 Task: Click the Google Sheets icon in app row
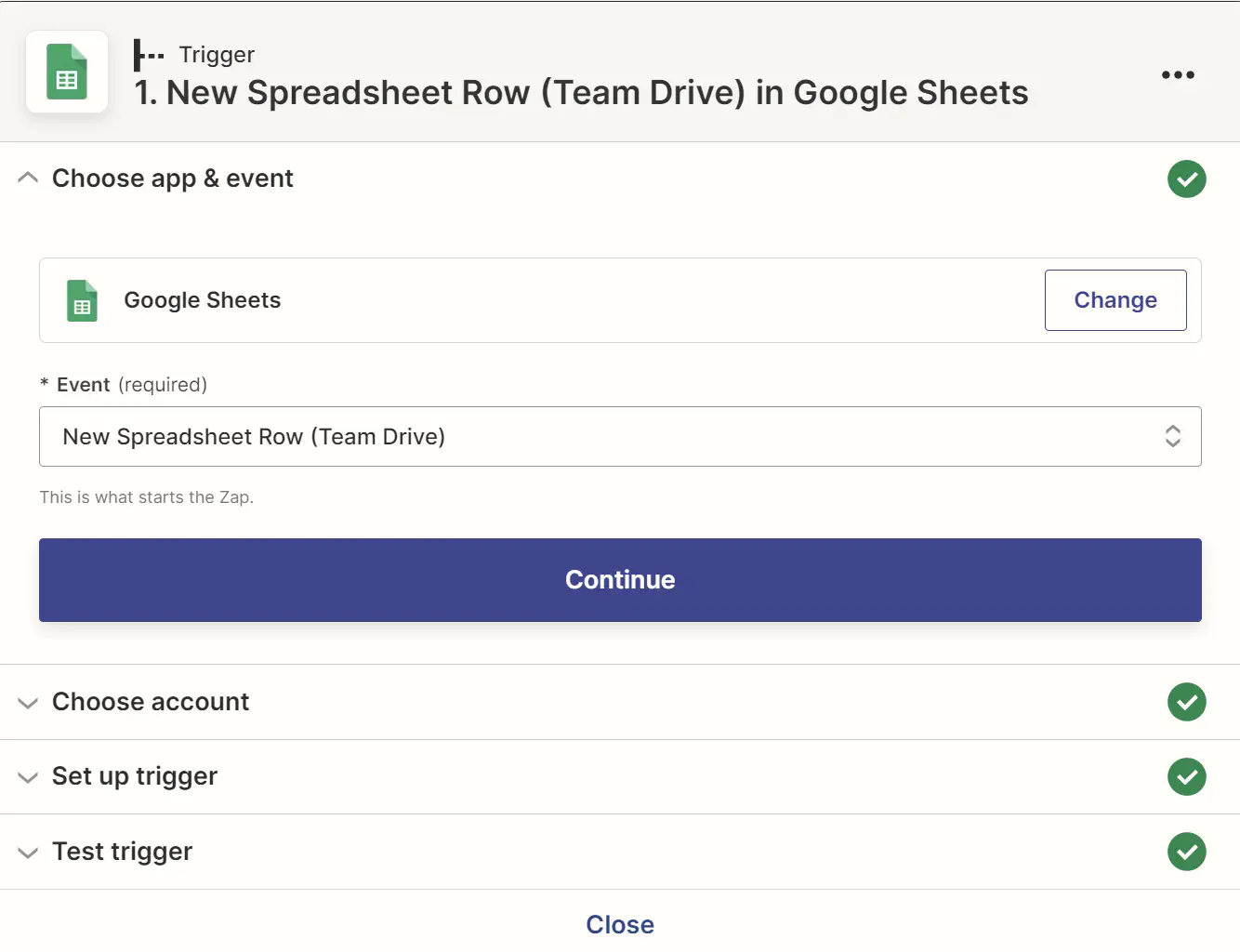pos(82,300)
